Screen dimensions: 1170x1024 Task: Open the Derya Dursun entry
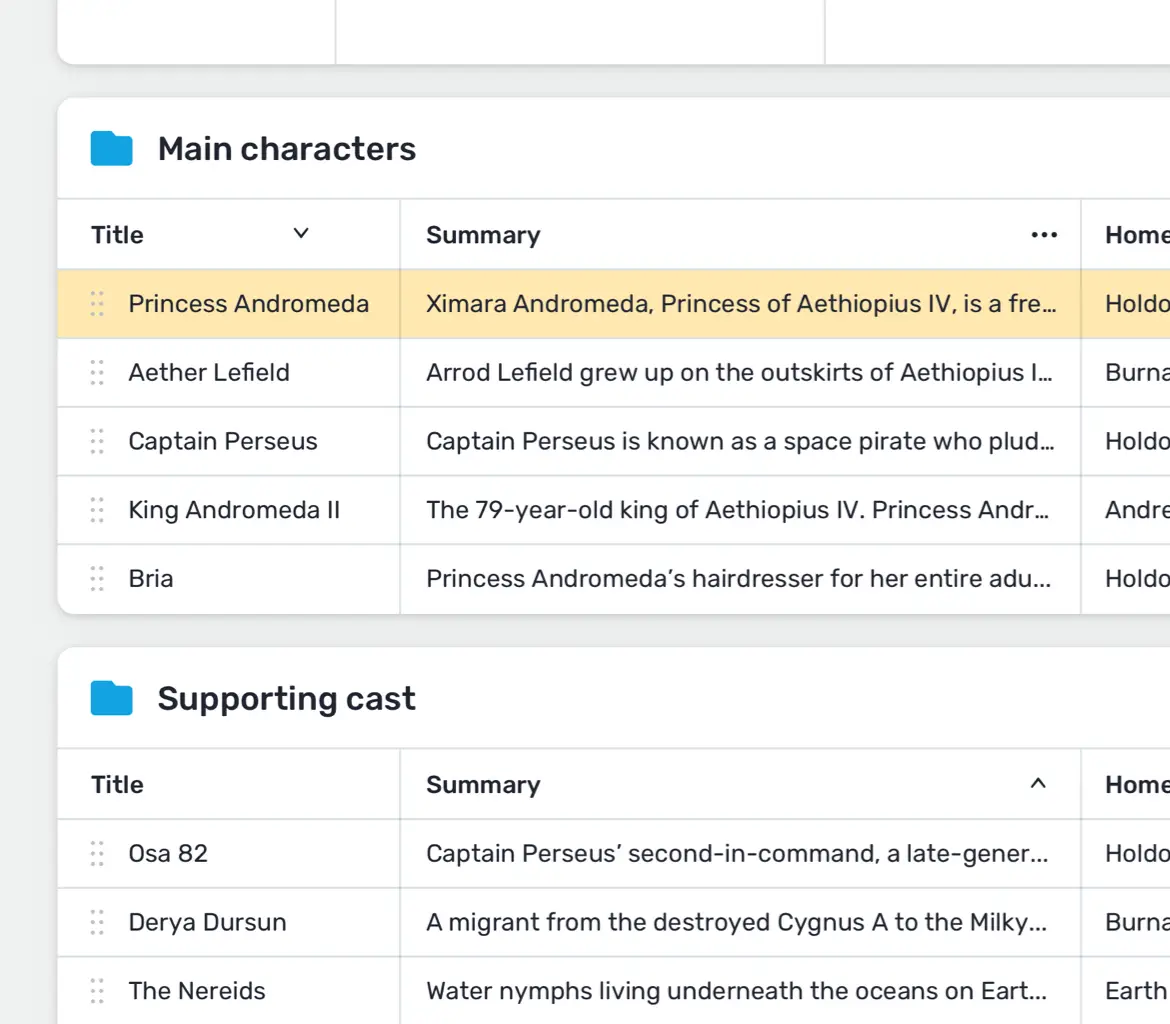tap(207, 922)
